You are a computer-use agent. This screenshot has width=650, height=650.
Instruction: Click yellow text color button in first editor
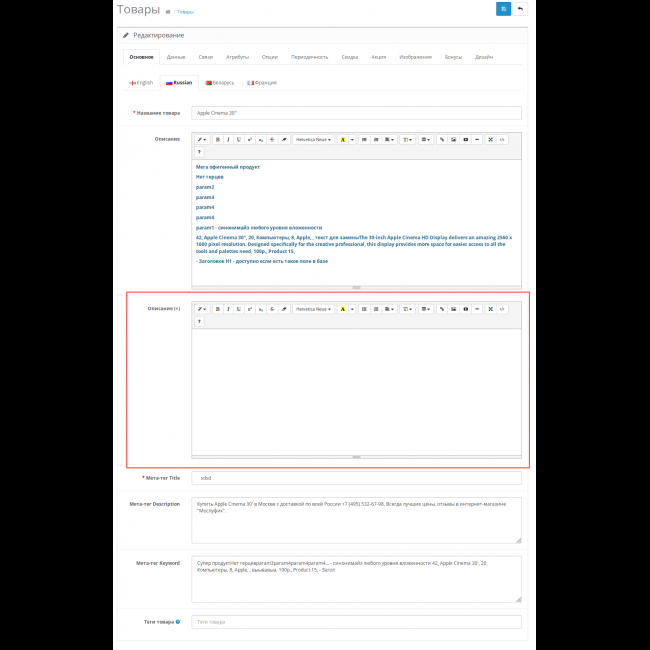point(342,140)
